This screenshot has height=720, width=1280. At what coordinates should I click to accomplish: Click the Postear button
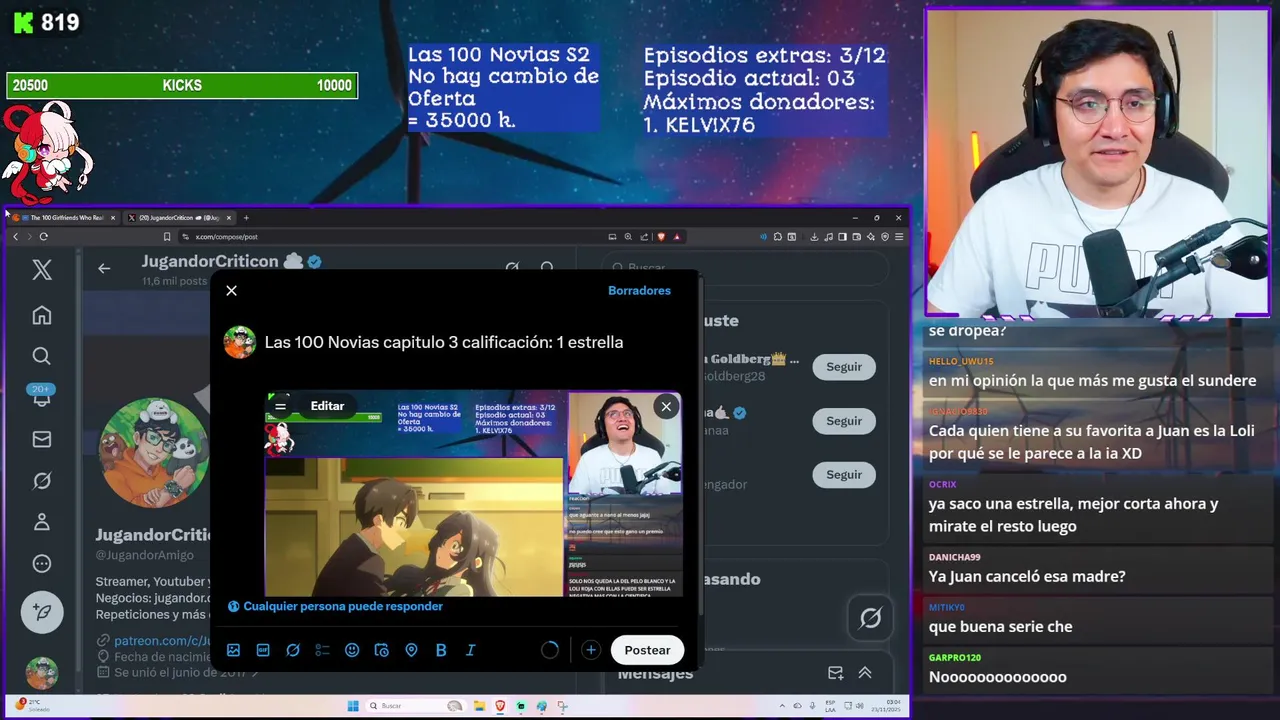point(647,650)
